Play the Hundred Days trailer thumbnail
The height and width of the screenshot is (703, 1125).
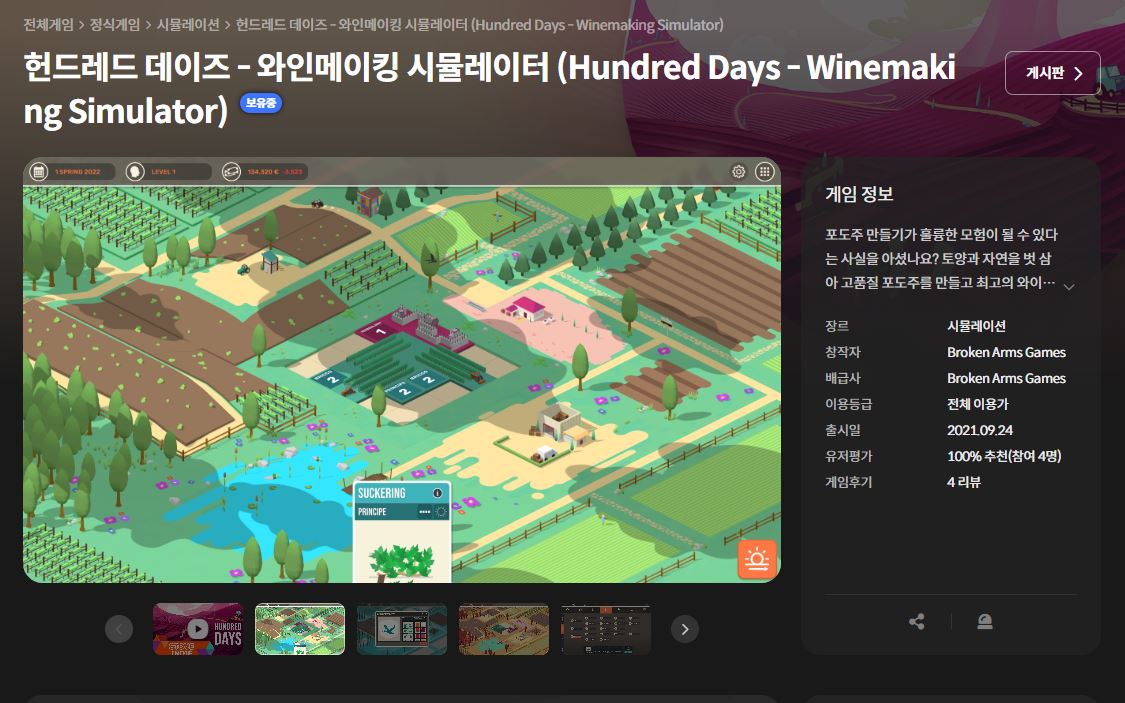pos(198,629)
